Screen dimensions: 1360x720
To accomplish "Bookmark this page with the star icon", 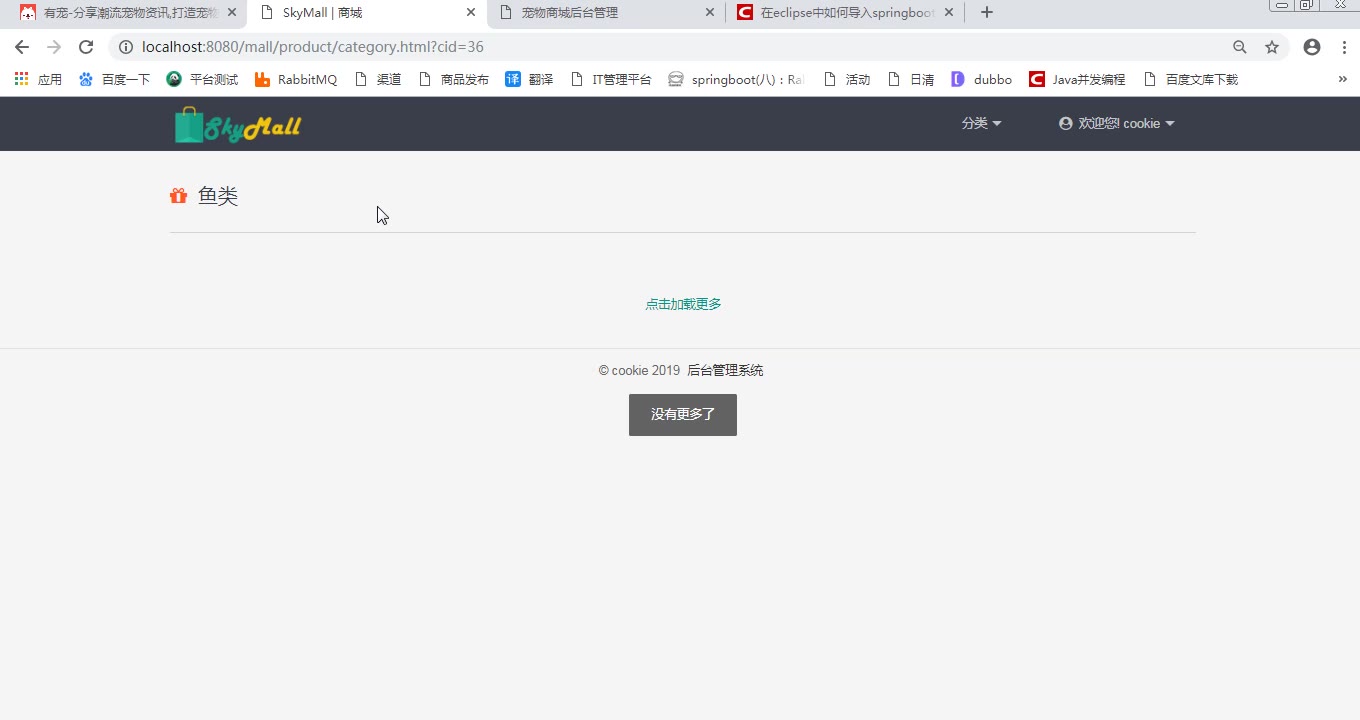I will pyautogui.click(x=1272, y=47).
